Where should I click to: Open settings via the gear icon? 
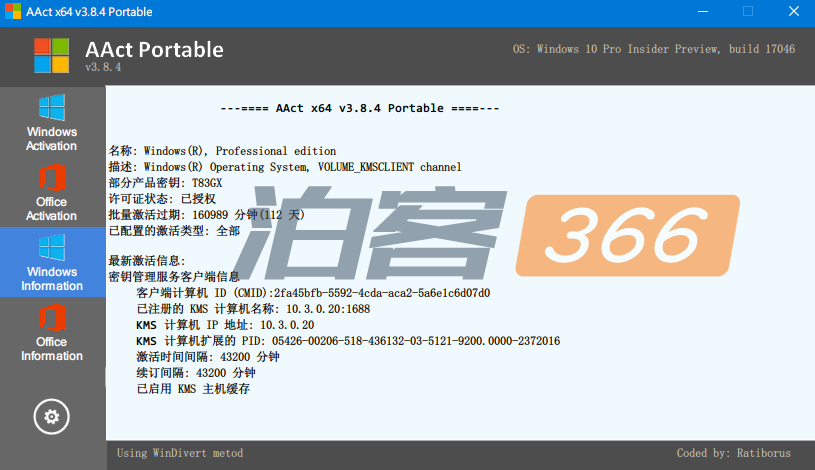(51, 416)
